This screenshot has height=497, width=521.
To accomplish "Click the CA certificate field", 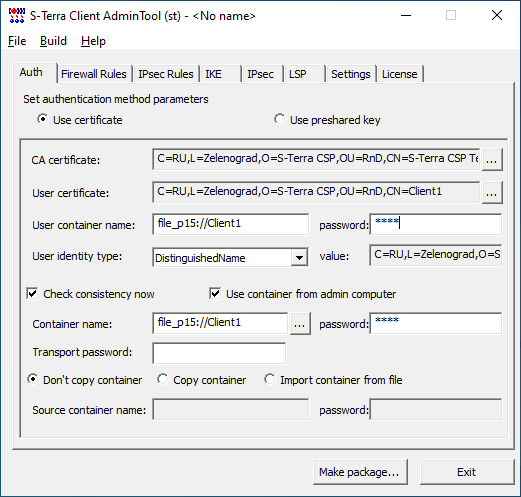I will (316, 159).
